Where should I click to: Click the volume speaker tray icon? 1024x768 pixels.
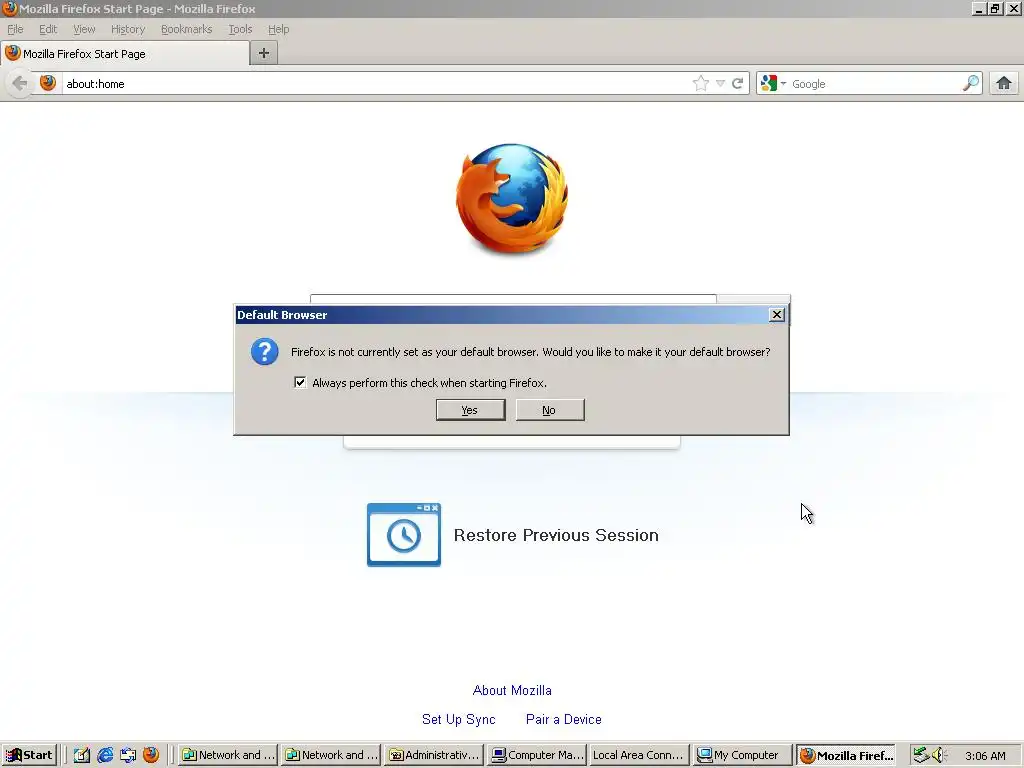pos(939,755)
